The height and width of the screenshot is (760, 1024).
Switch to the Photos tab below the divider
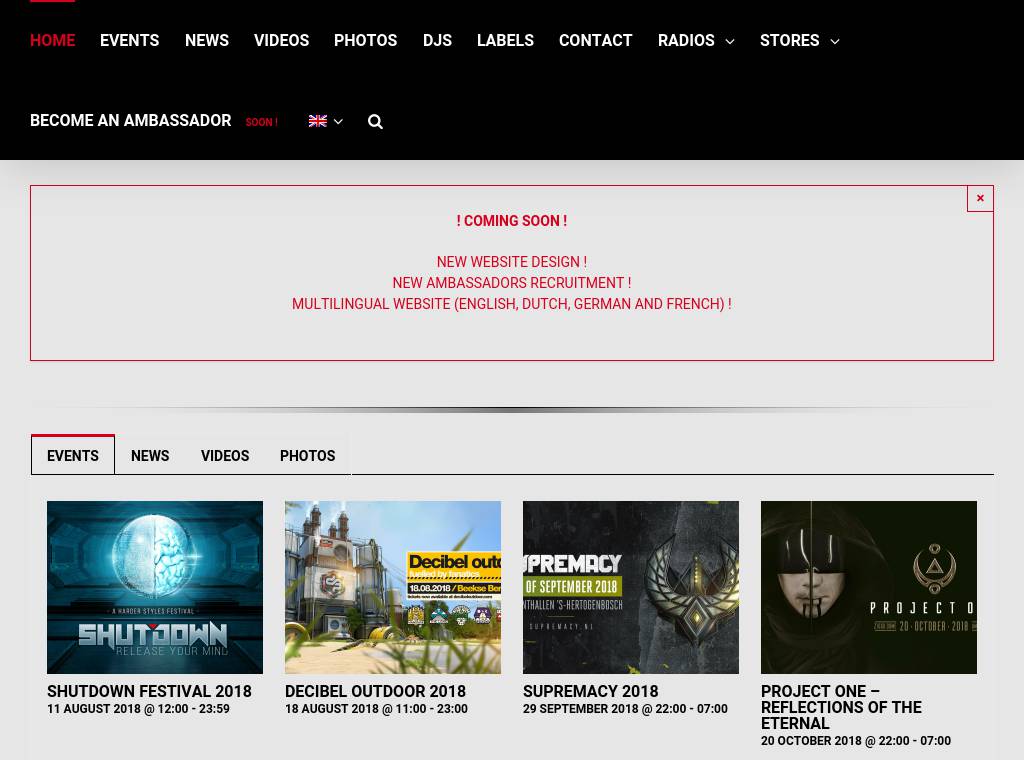coord(308,456)
